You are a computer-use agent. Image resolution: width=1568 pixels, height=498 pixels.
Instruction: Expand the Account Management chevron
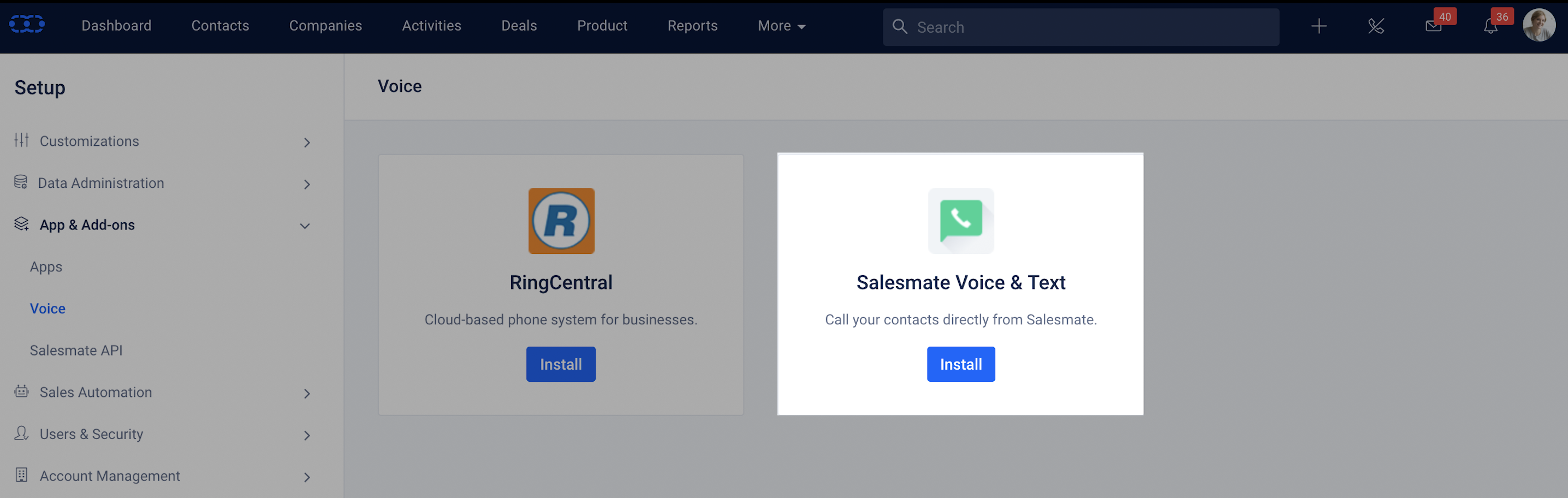(307, 477)
